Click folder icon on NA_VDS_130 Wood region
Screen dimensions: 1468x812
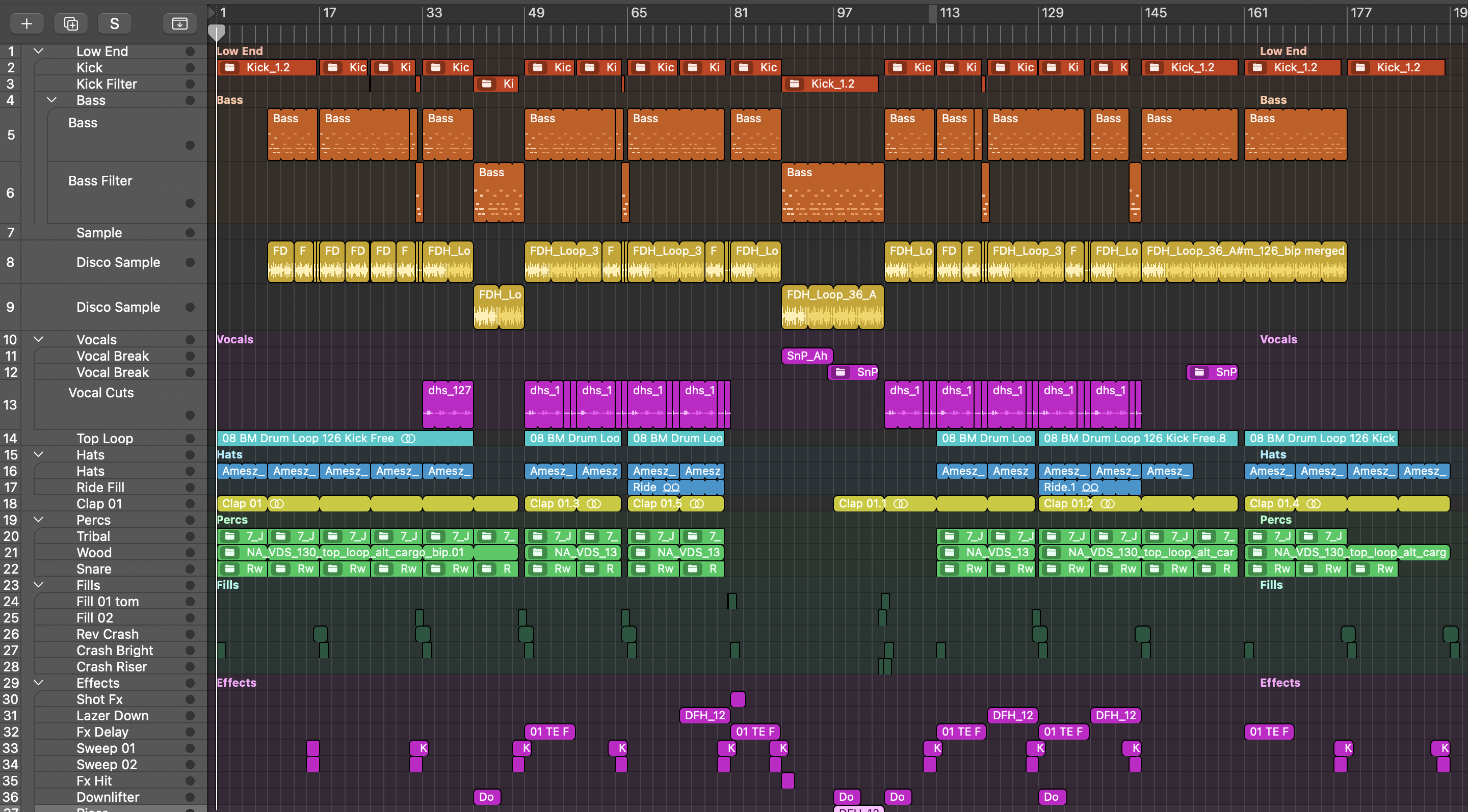pyautogui.click(x=230, y=552)
